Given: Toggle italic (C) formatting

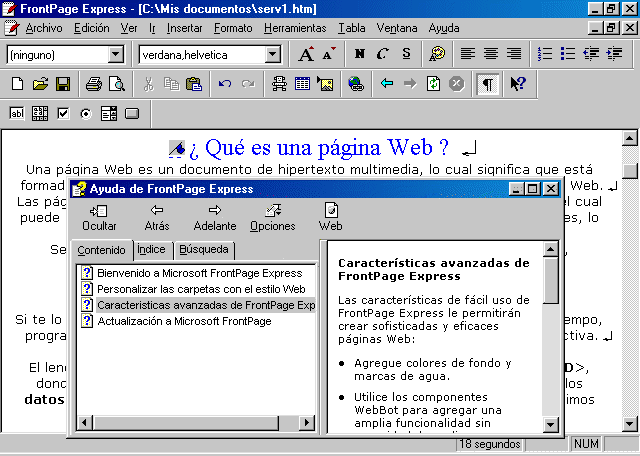Looking at the screenshot, I should point(382,54).
